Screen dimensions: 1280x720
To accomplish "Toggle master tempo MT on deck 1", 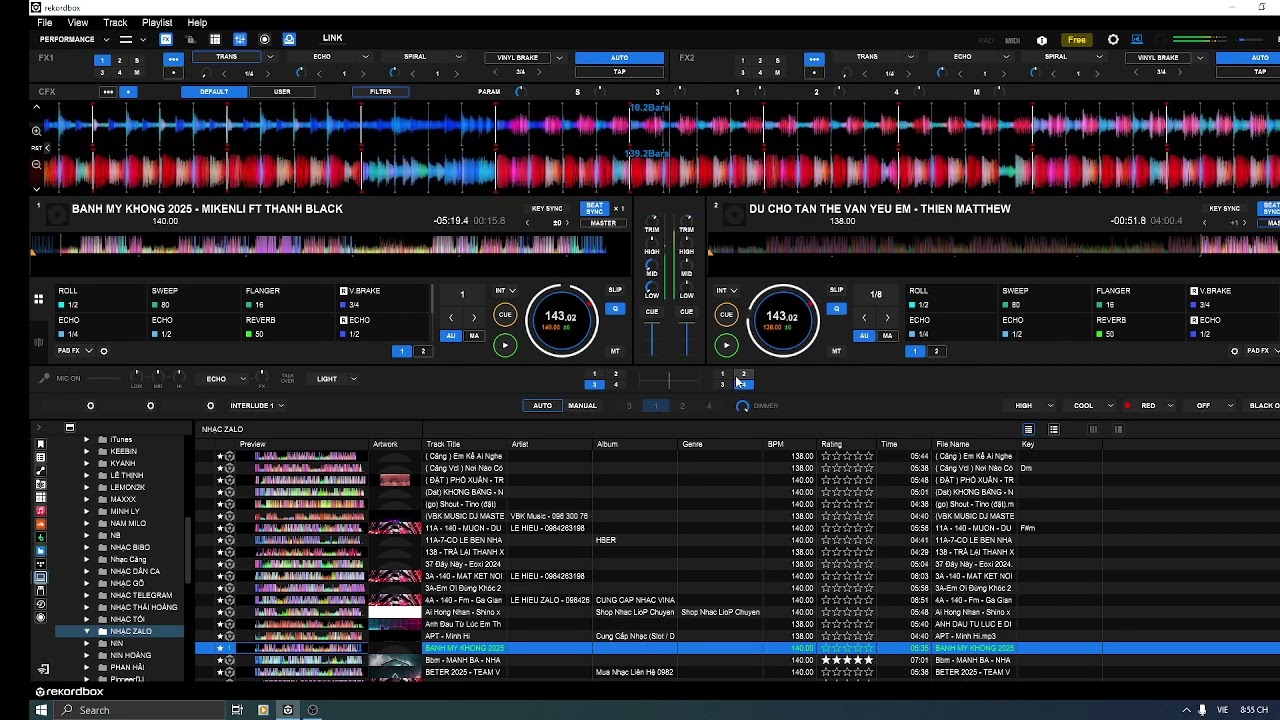I will [x=615, y=351].
